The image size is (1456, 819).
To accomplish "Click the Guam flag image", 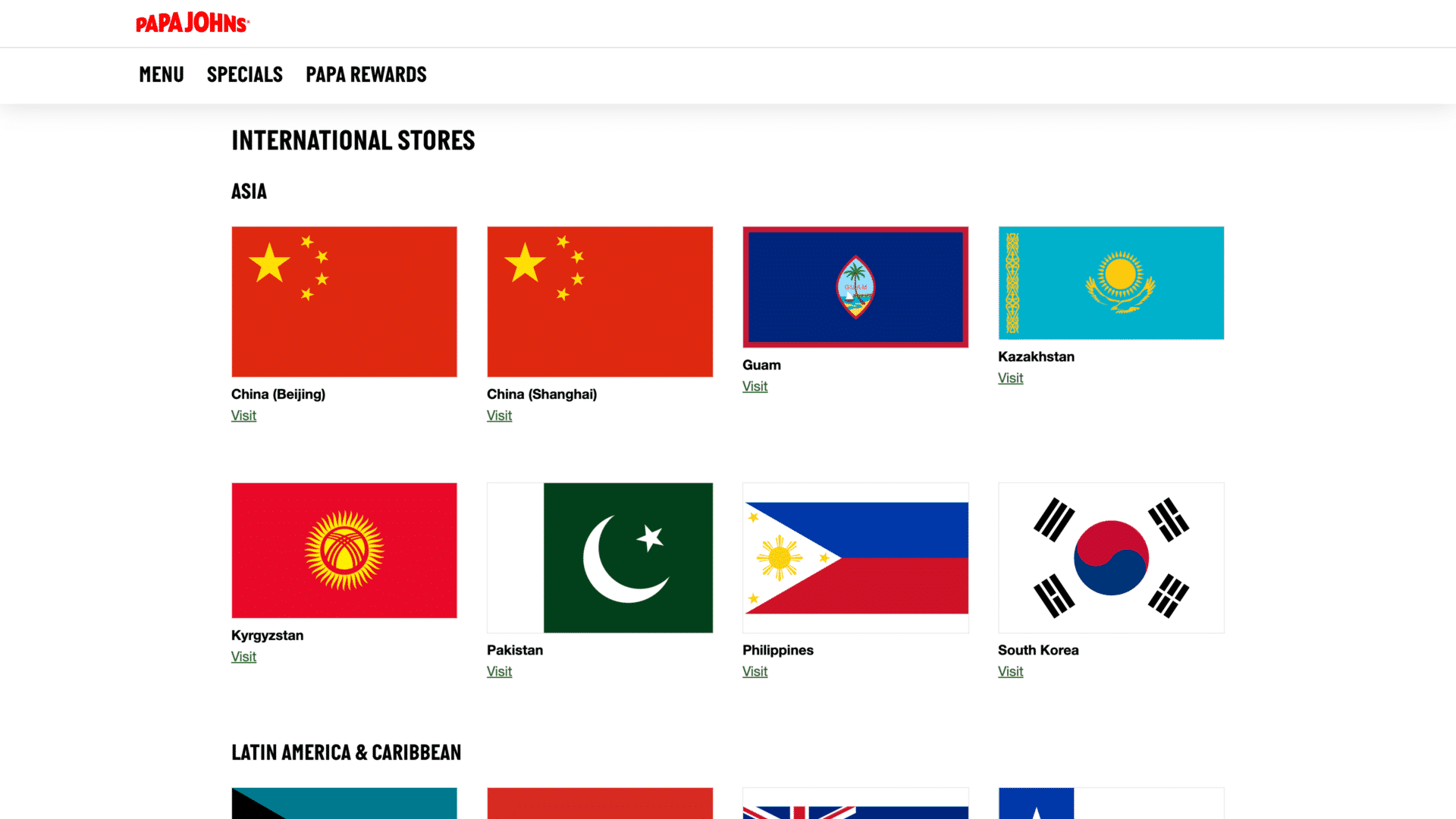I will point(855,287).
